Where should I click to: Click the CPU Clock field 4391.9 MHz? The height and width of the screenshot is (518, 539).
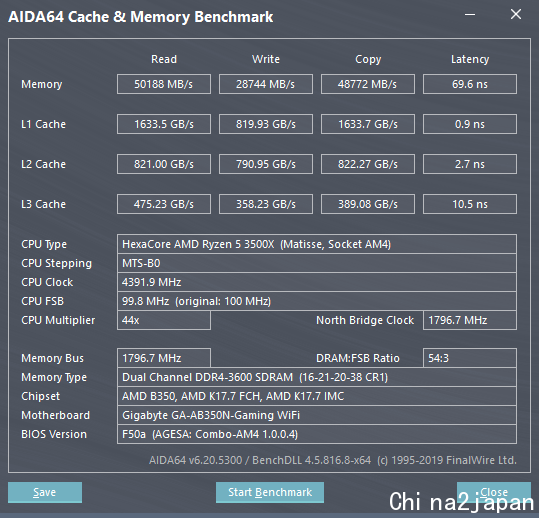pos(317,282)
